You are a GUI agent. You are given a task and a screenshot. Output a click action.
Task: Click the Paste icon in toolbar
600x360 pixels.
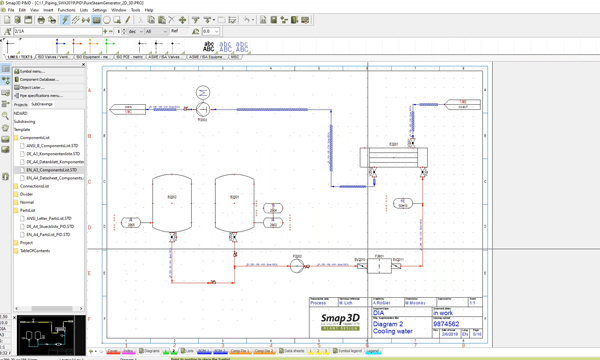(x=162, y=20)
